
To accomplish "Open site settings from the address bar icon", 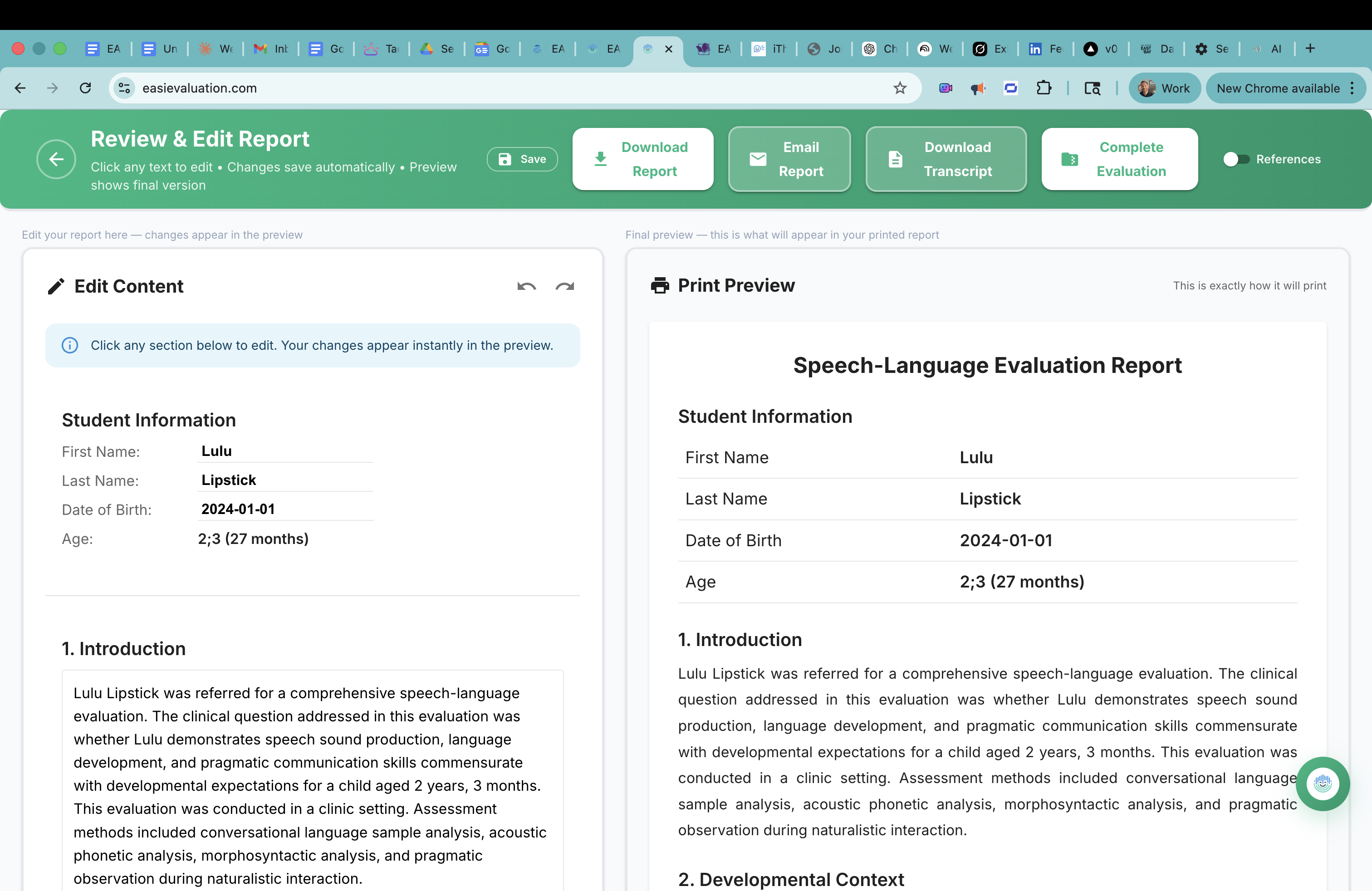I will [123, 88].
